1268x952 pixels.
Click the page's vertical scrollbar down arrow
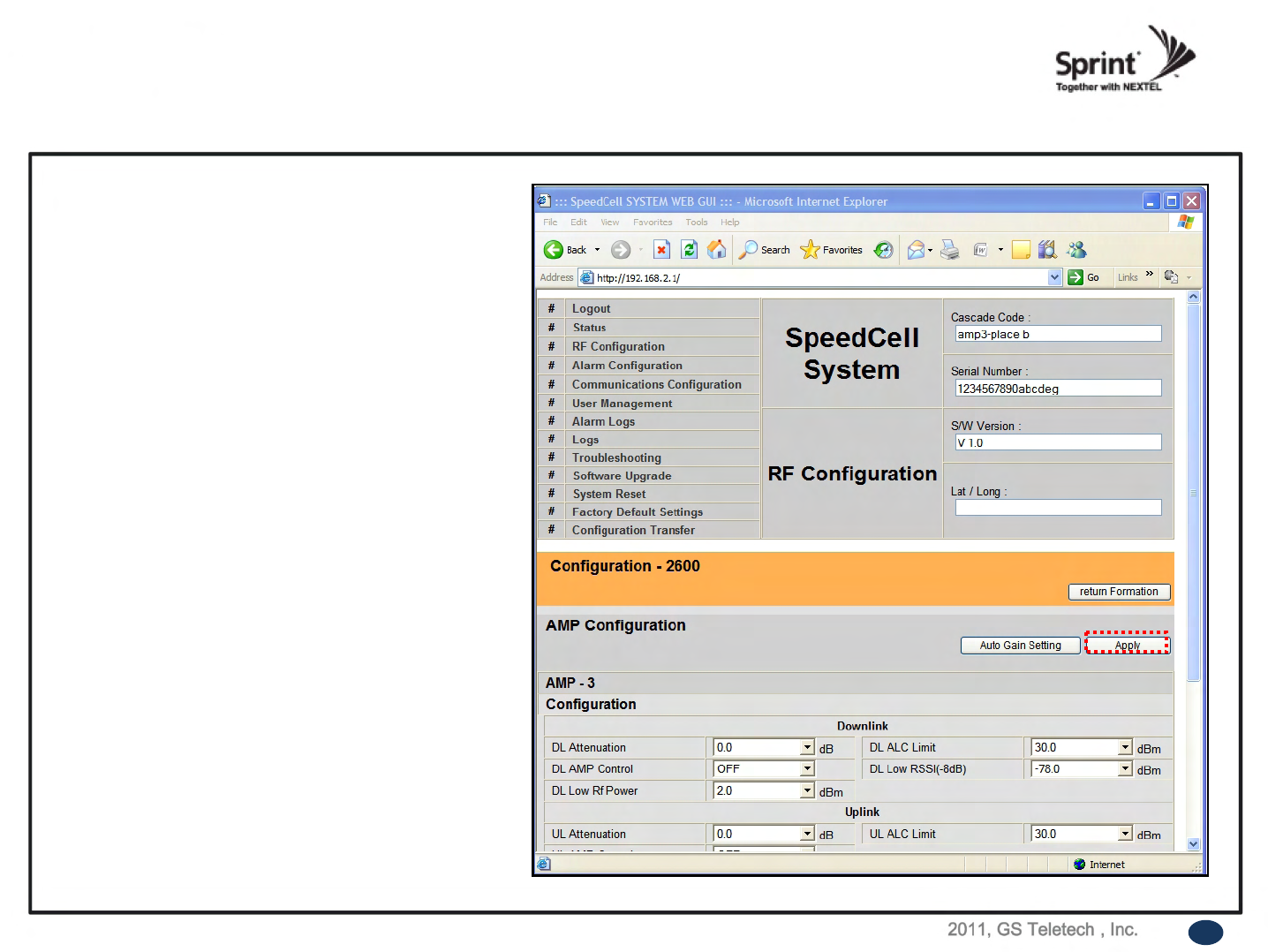pos(1193,844)
